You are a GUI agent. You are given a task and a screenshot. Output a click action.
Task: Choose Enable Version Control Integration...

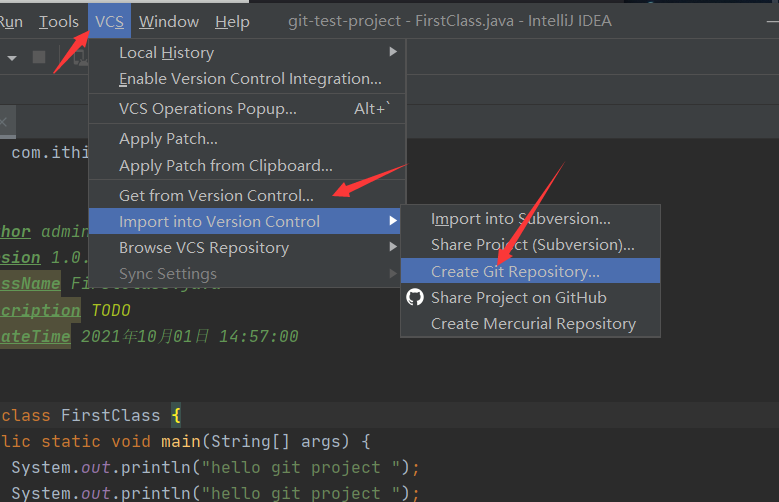250,79
